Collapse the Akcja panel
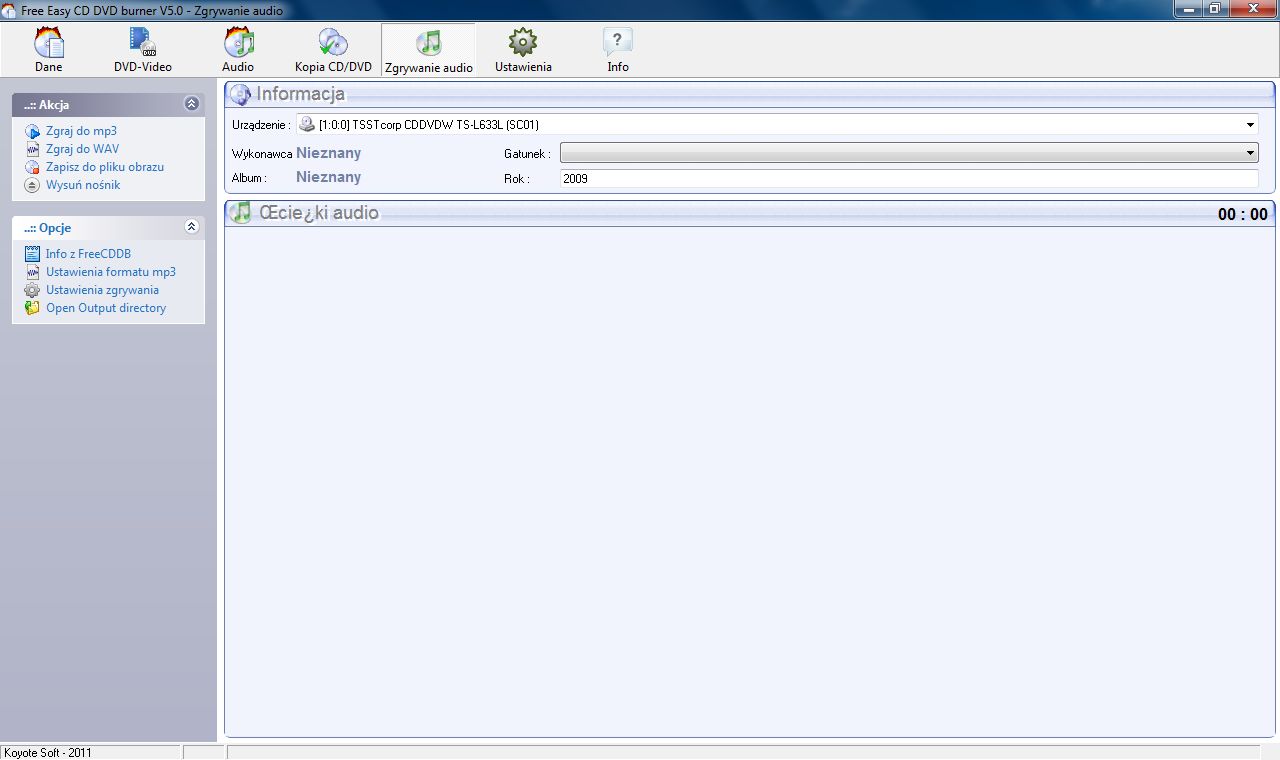This screenshot has height=760, width=1280. tap(192, 104)
